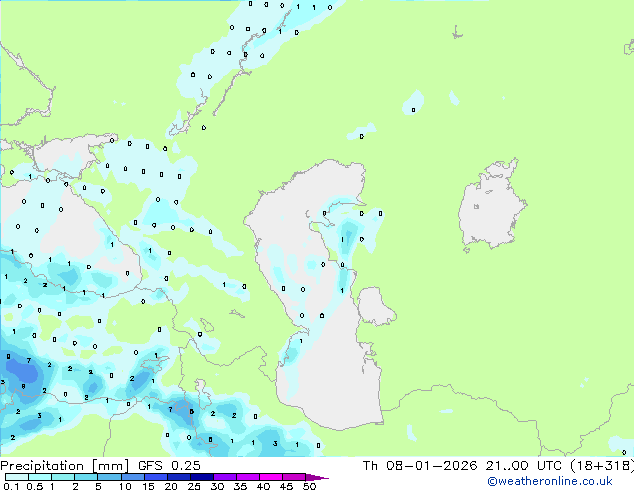Click the legend label '0.5'
This screenshot has height=490, width=634.
(x=35, y=486)
